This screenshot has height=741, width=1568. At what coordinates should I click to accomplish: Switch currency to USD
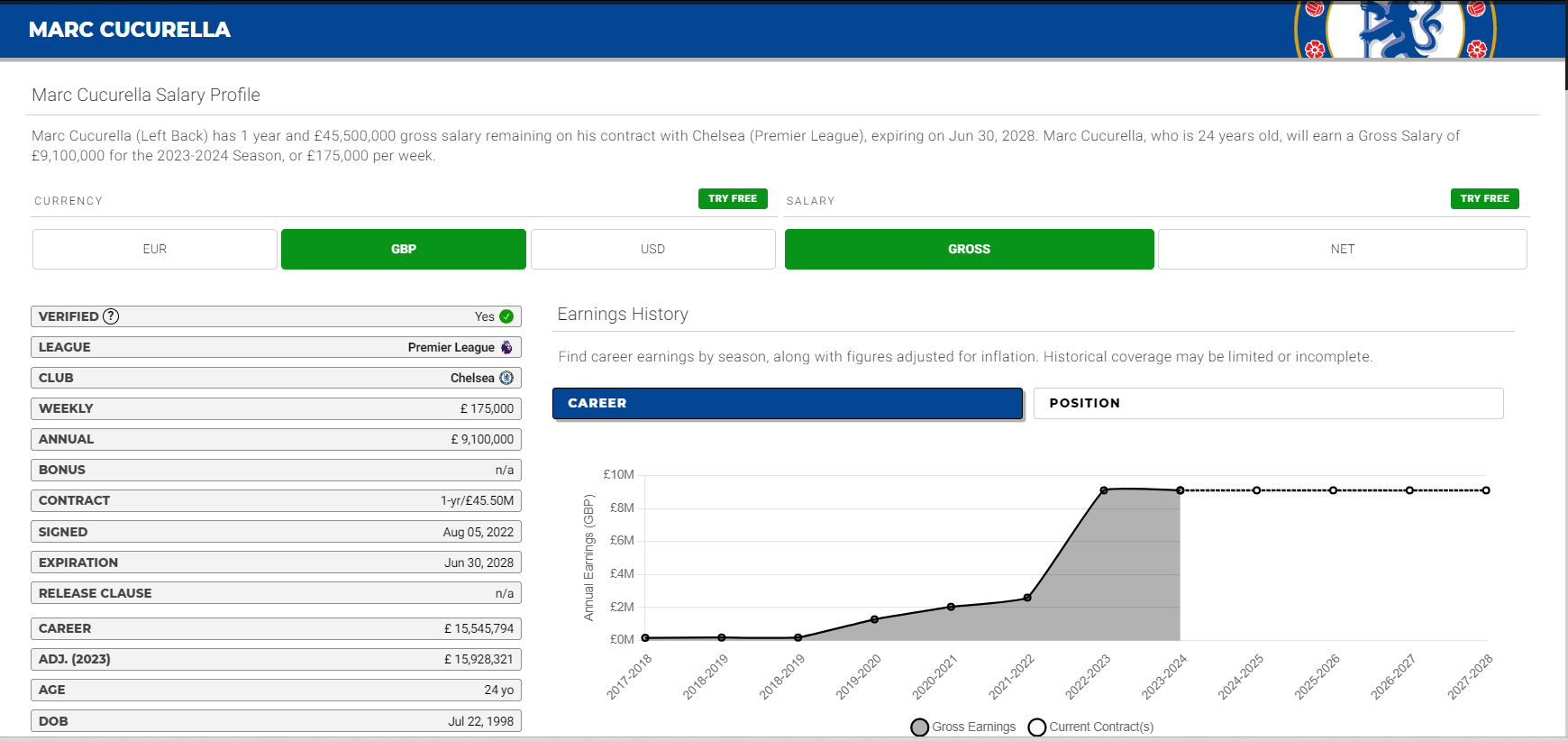click(653, 249)
